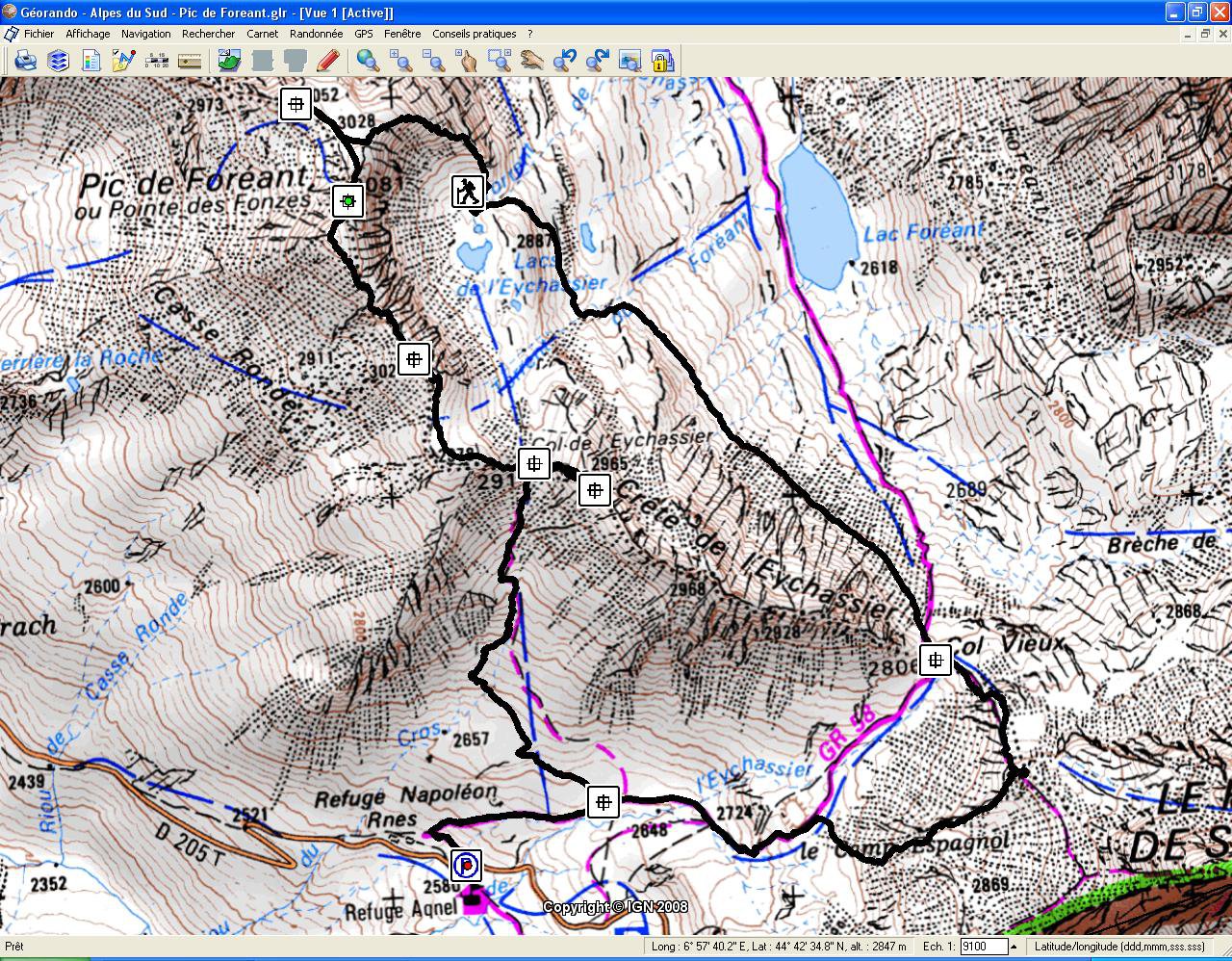The image size is (1232, 961).
Task: Click the globe search magnifier icon
Action: (368, 62)
